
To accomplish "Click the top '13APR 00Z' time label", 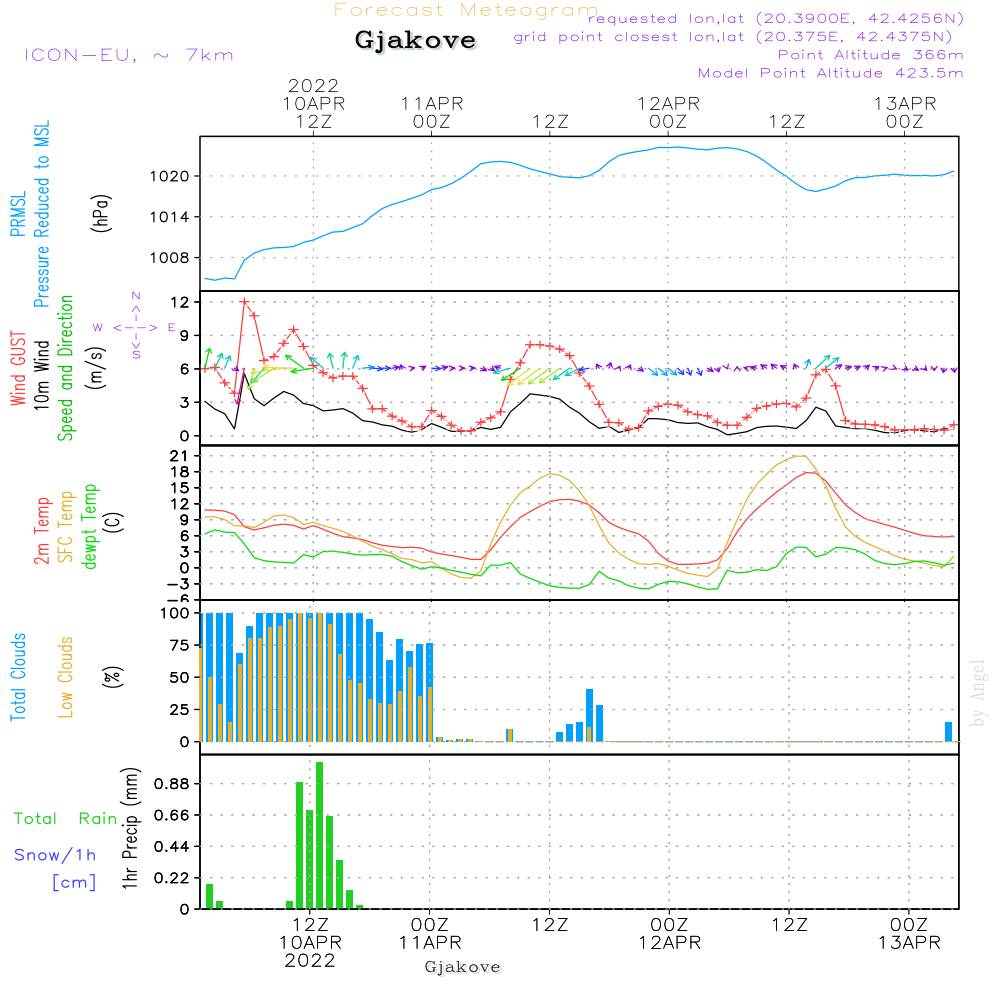I will coord(905,113).
